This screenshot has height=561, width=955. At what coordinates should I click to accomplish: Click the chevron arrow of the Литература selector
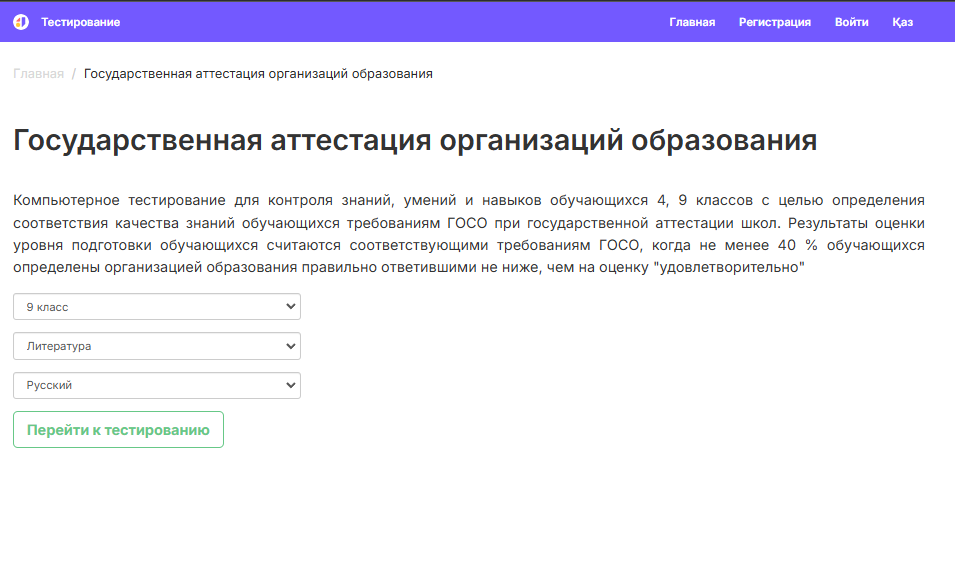tap(291, 346)
